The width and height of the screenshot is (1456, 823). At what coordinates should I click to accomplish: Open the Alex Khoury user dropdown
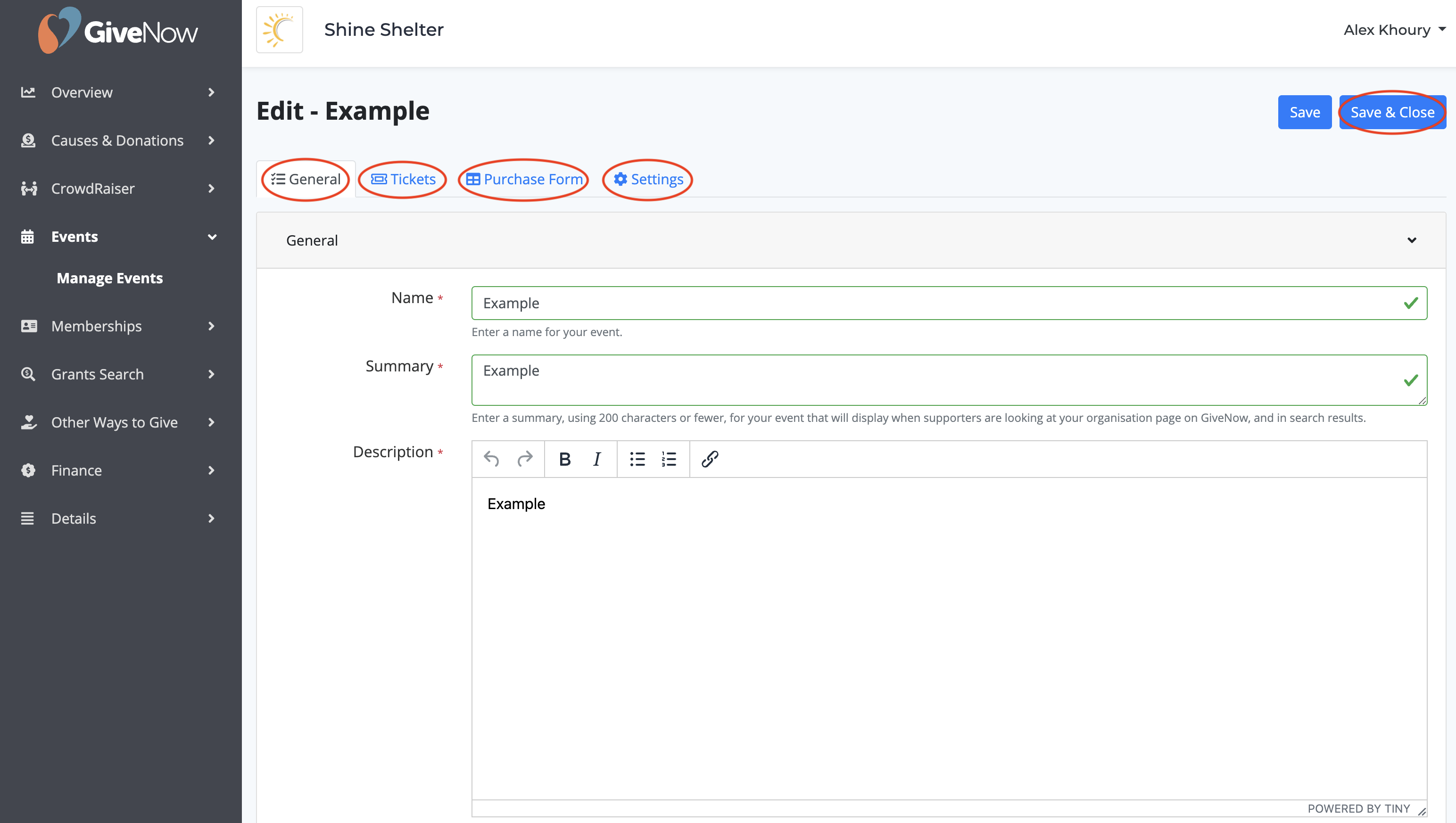(1394, 30)
